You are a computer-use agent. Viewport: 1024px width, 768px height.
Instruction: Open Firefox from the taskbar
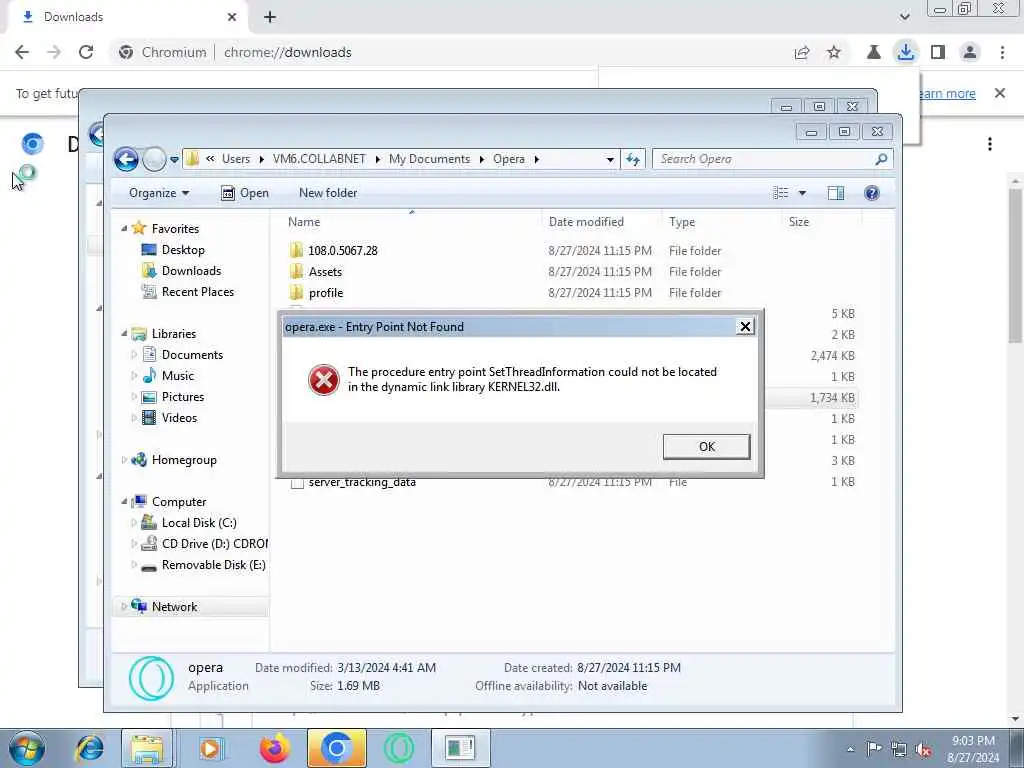(274, 748)
